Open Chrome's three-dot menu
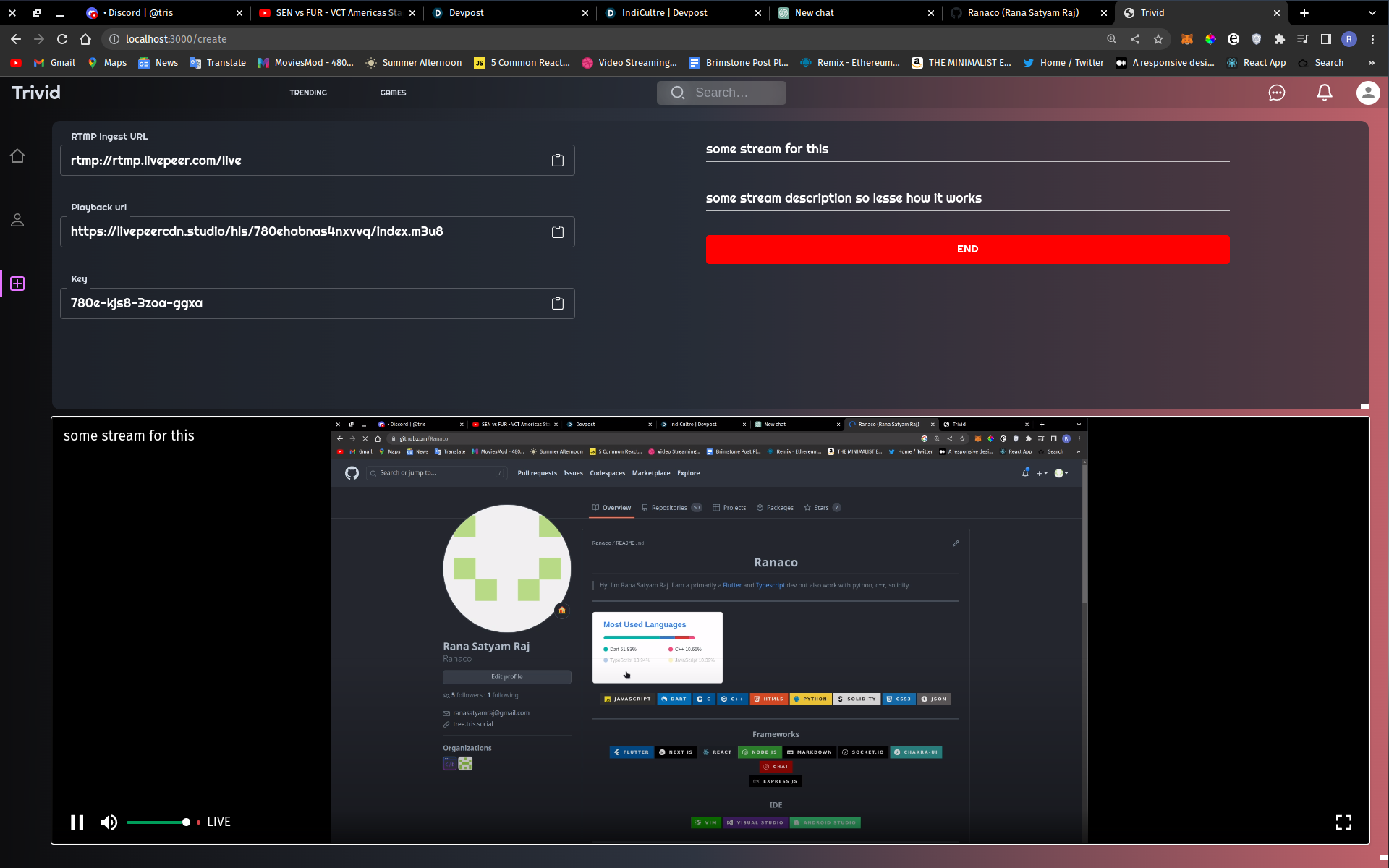Image resolution: width=1389 pixels, height=868 pixels. 1372,39
